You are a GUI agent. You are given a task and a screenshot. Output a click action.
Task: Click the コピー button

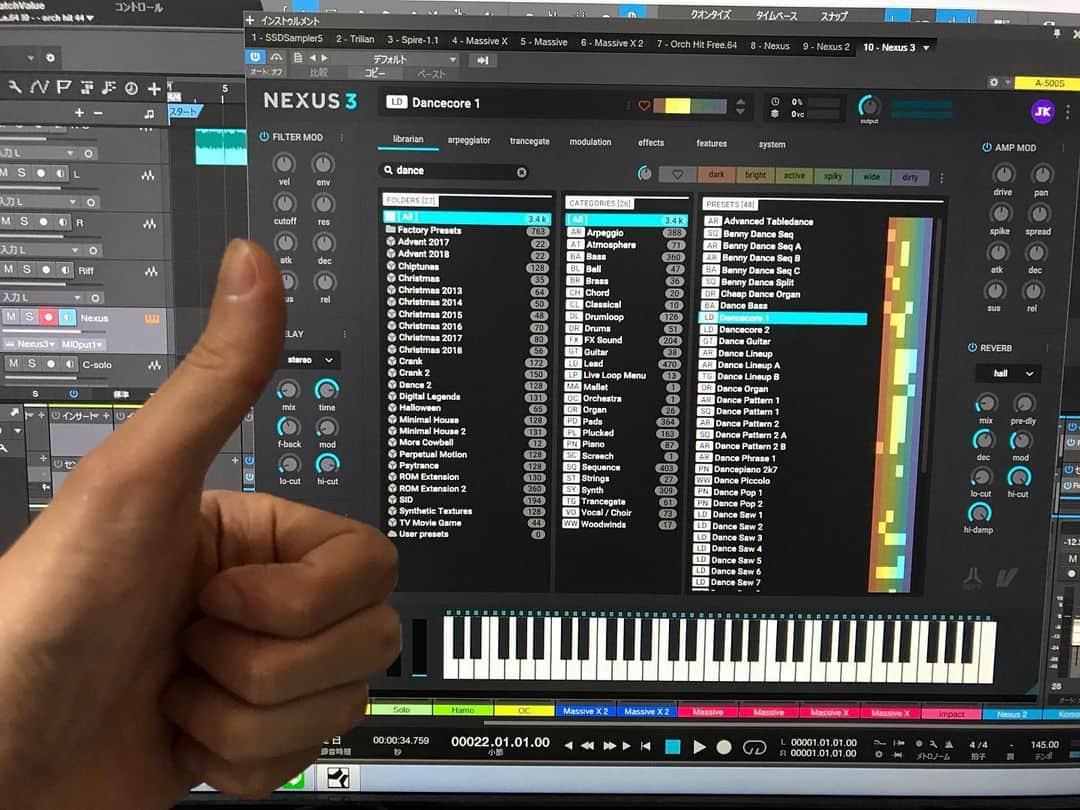click(375, 73)
